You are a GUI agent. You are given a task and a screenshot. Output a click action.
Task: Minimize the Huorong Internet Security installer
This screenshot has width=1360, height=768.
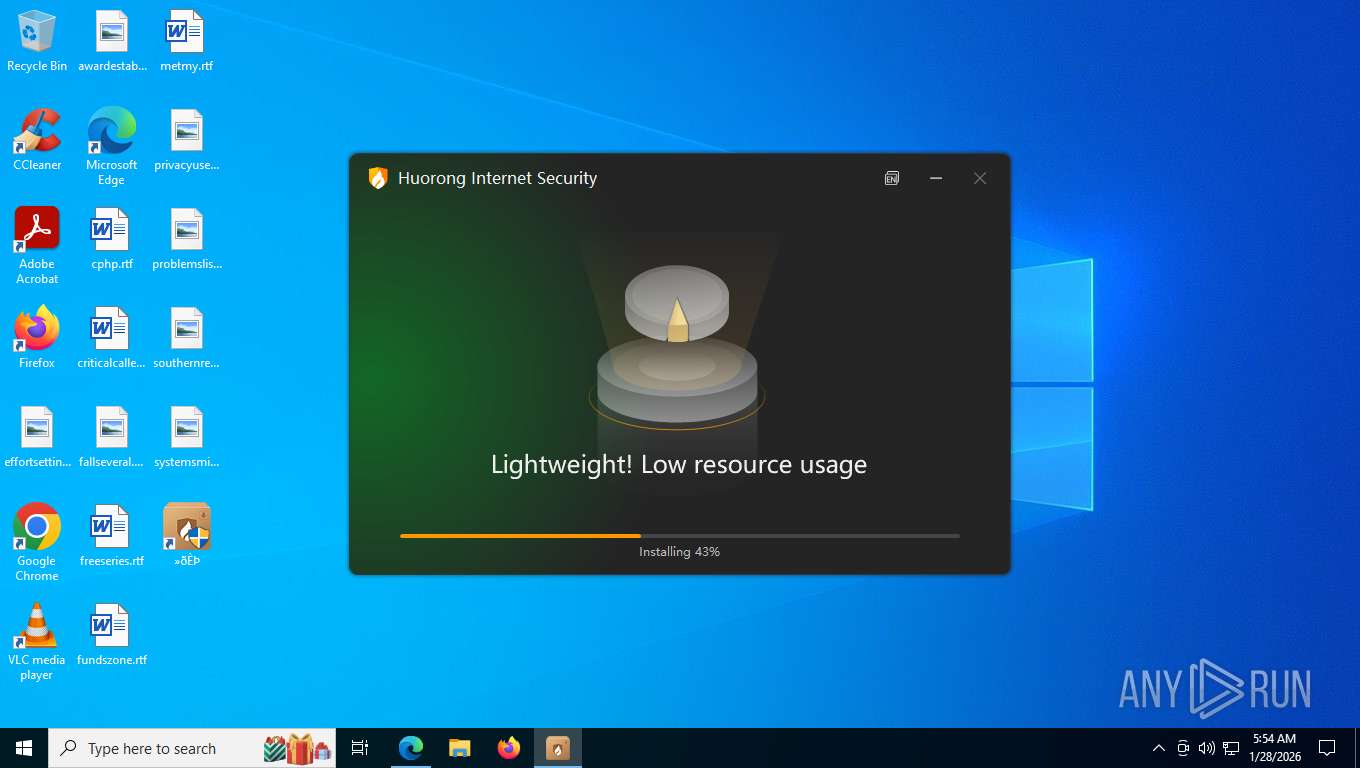(x=936, y=178)
